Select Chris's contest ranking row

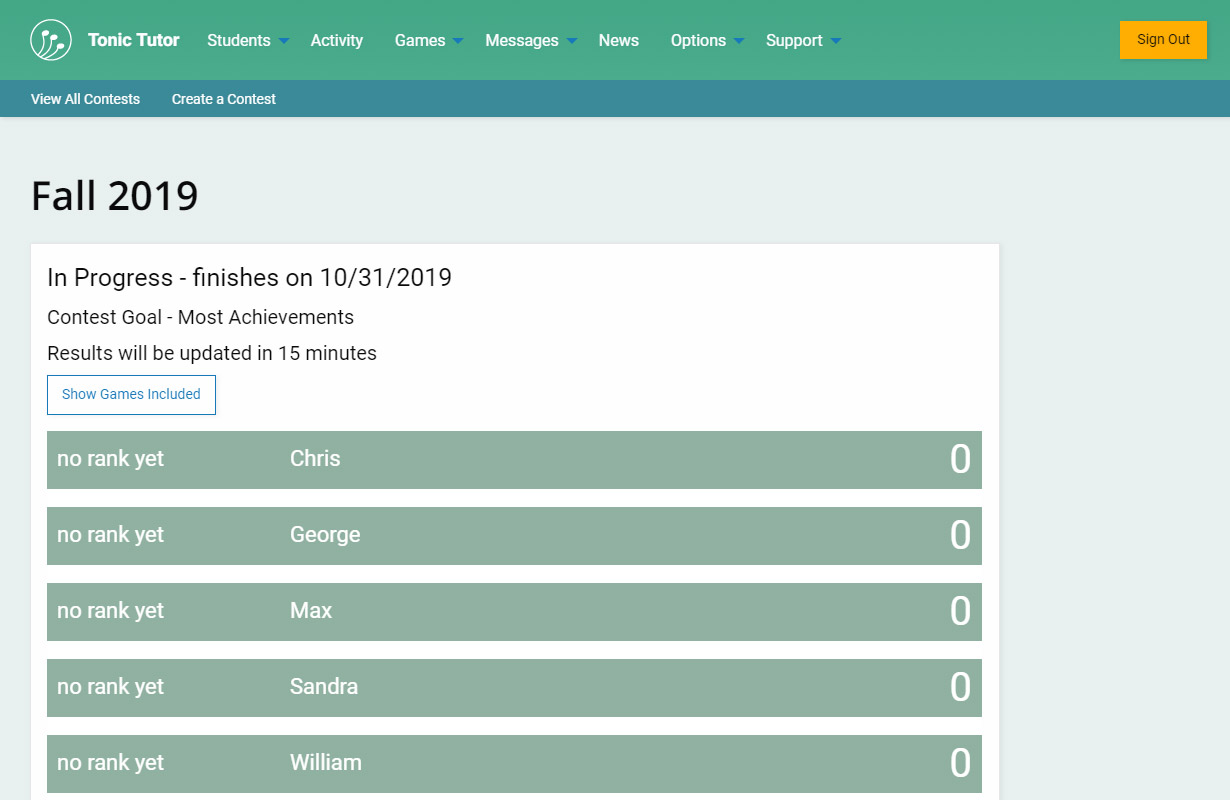514,460
